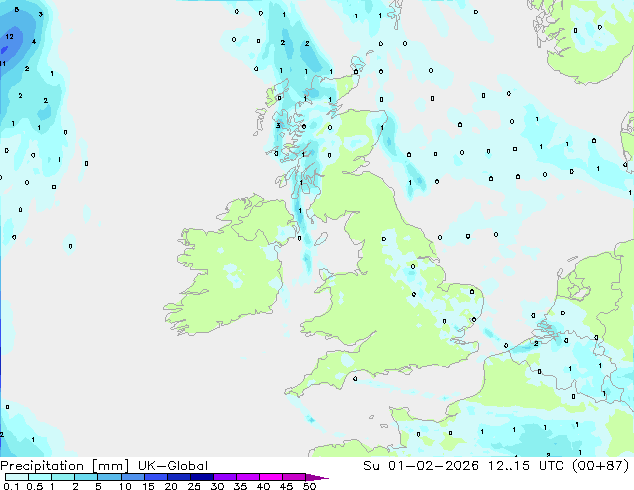Click the 20–25 mm legend color swatch
This screenshot has height=490, width=634.
[178, 477]
